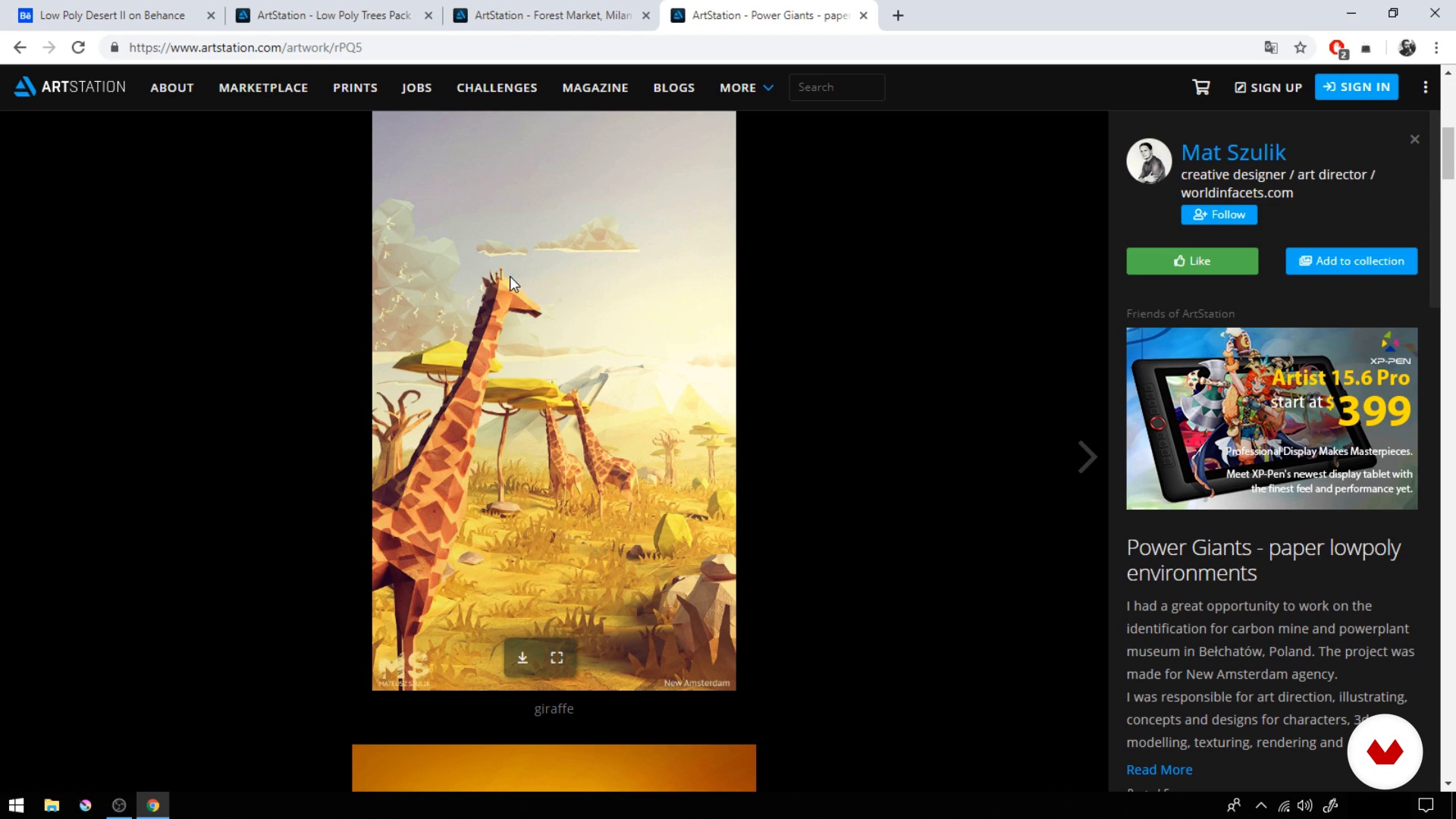Viewport: 1456px width, 819px height.
Task: Add artwork to collection
Action: [1351, 261]
